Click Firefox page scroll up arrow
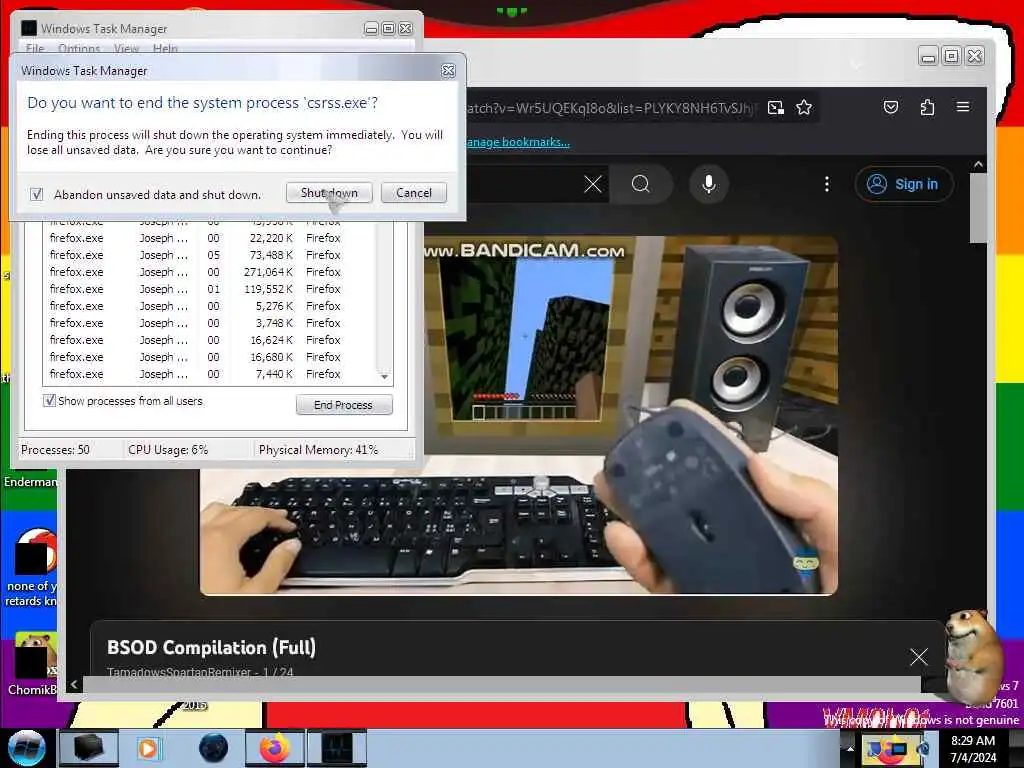This screenshot has width=1024, height=768. 978,165
